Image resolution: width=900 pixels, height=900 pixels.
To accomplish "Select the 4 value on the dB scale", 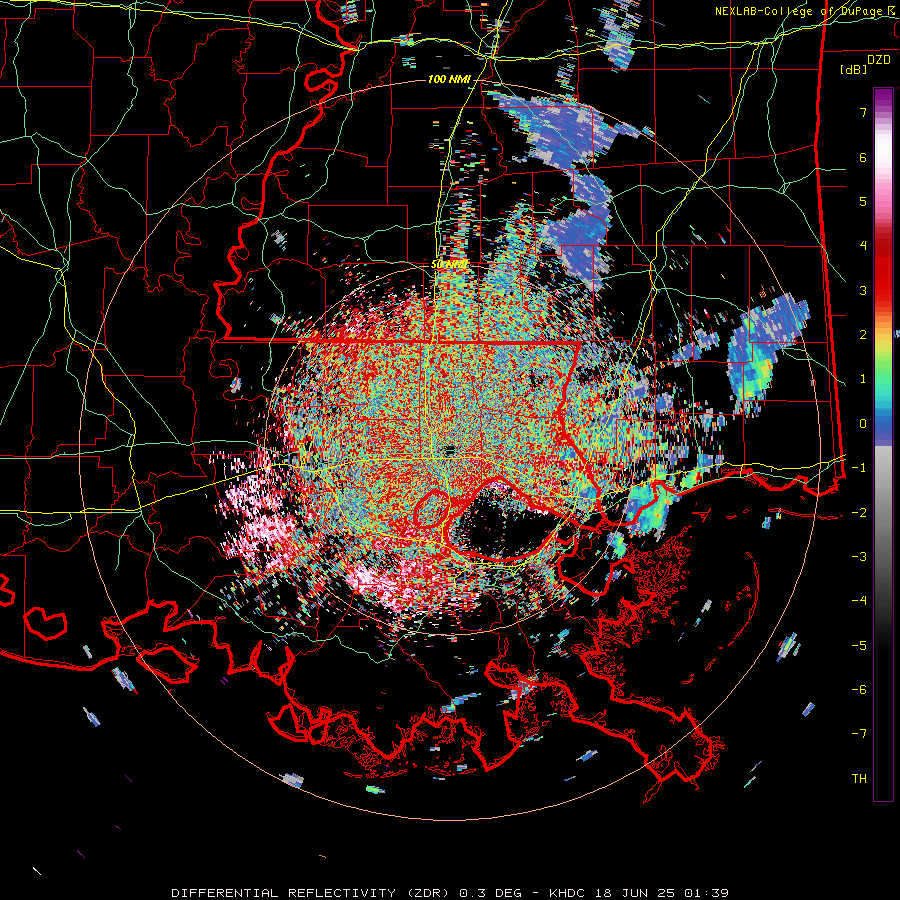I will (x=863, y=245).
